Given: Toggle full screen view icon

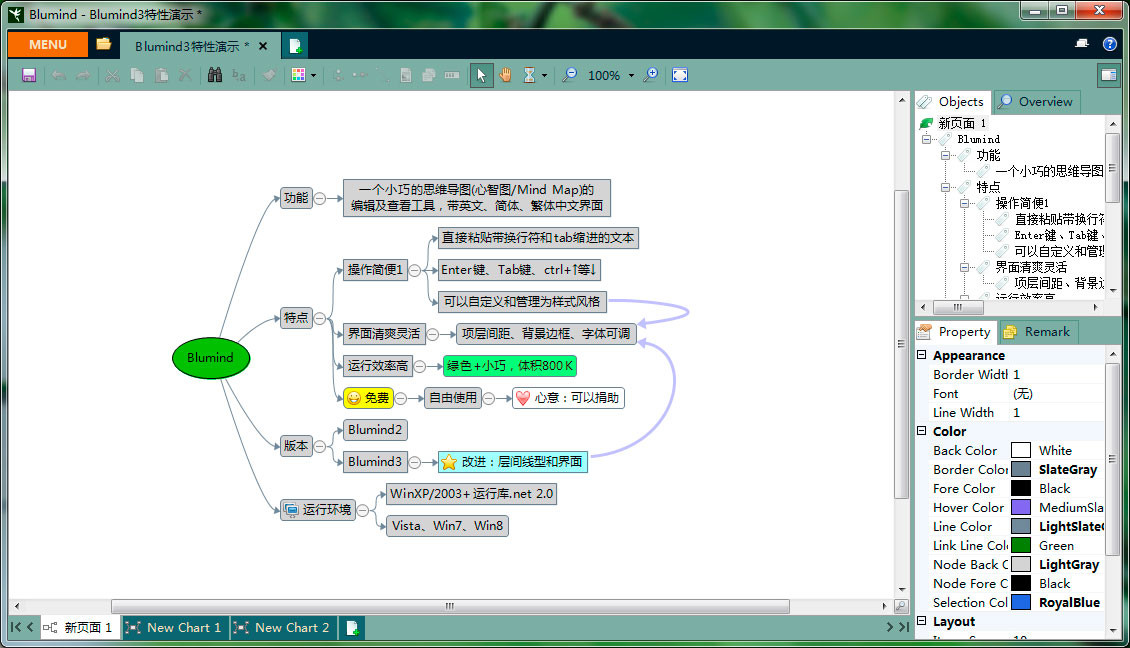Looking at the screenshot, I should click(680, 75).
